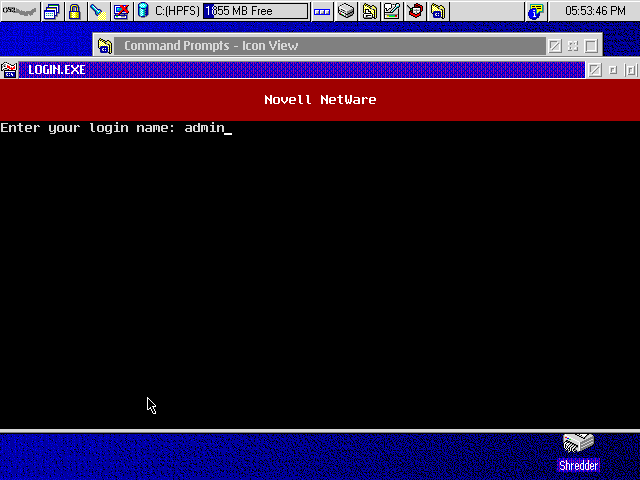Click the Window List icon in WarpCenter
Viewport: 640px width, 480px height.
pos(52,11)
